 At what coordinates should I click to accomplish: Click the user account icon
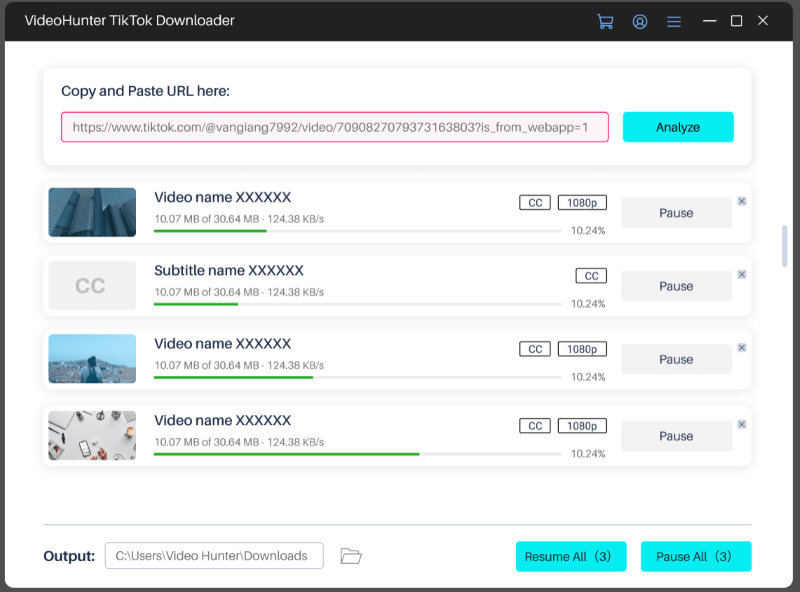click(640, 21)
